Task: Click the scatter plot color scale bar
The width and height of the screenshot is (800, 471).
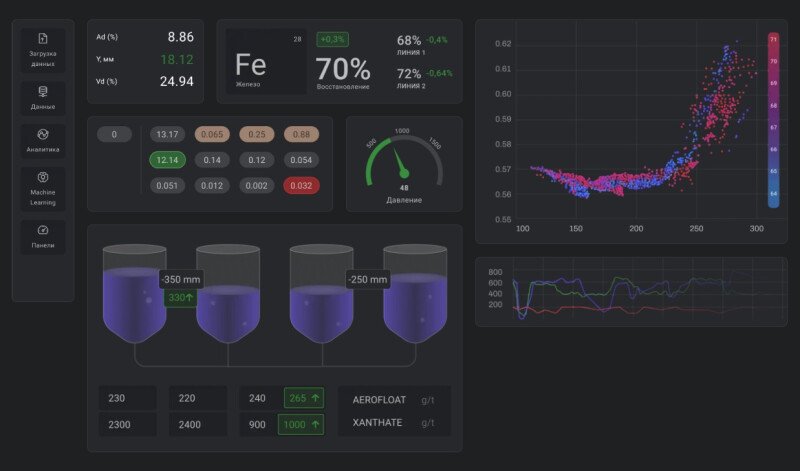Action: point(773,120)
